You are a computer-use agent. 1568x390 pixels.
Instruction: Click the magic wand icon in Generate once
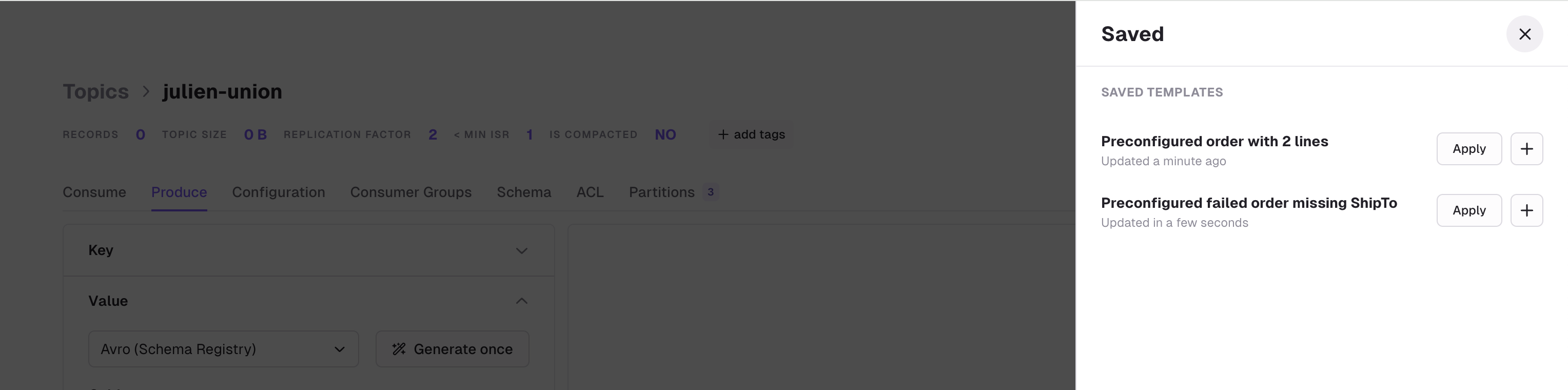click(399, 349)
